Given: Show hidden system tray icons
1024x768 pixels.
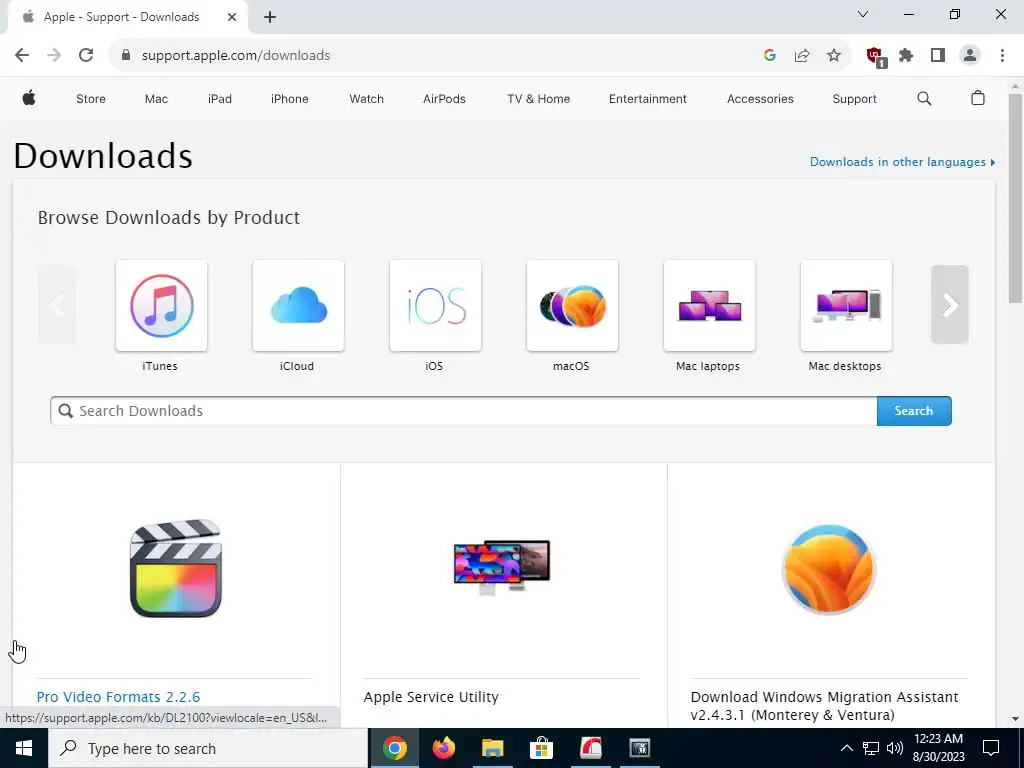Looking at the screenshot, I should pos(846,748).
